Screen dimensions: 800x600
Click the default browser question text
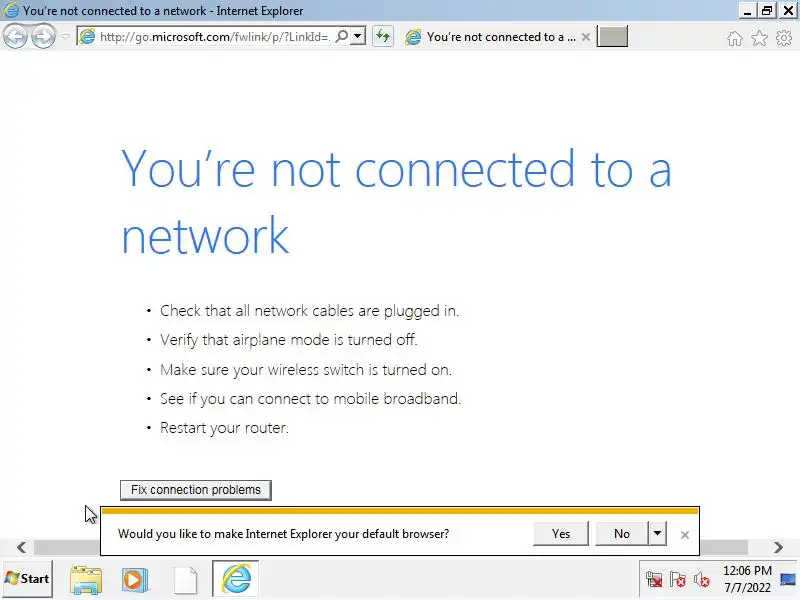tap(284, 534)
